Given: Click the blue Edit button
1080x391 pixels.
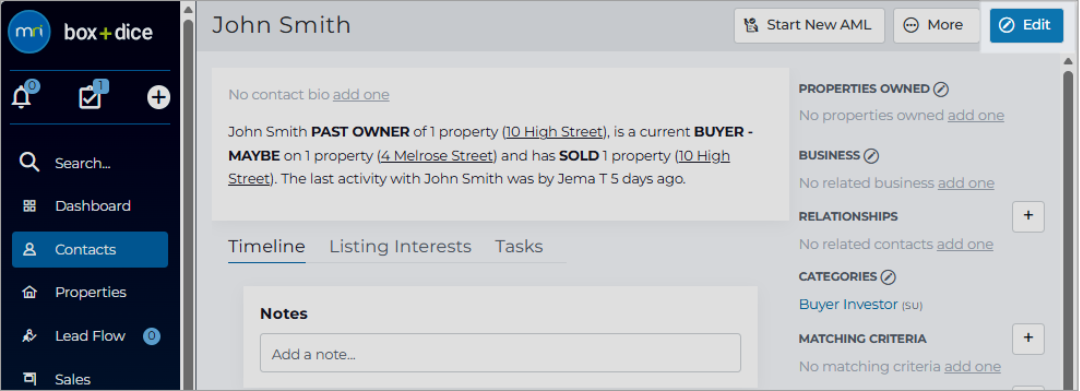Looking at the screenshot, I should click(1026, 25).
